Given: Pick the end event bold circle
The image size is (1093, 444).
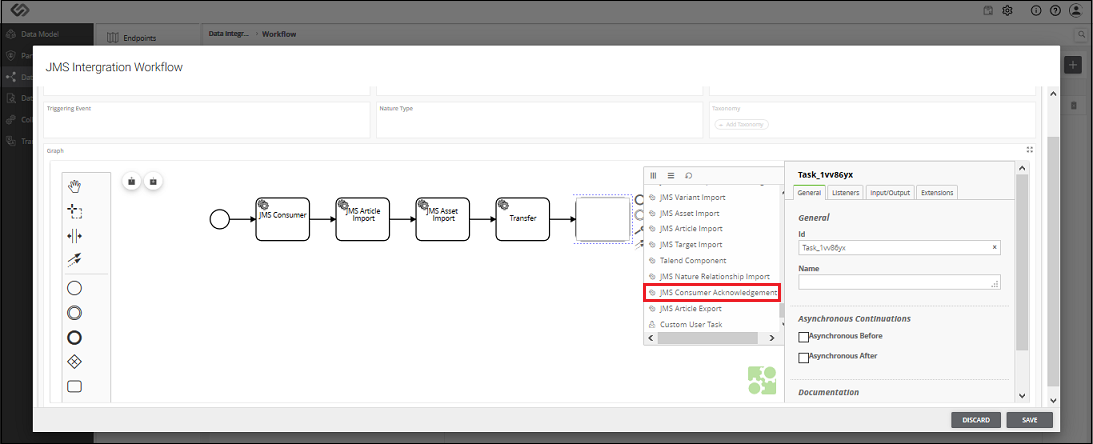Looking at the screenshot, I should pyautogui.click(x=75, y=337).
